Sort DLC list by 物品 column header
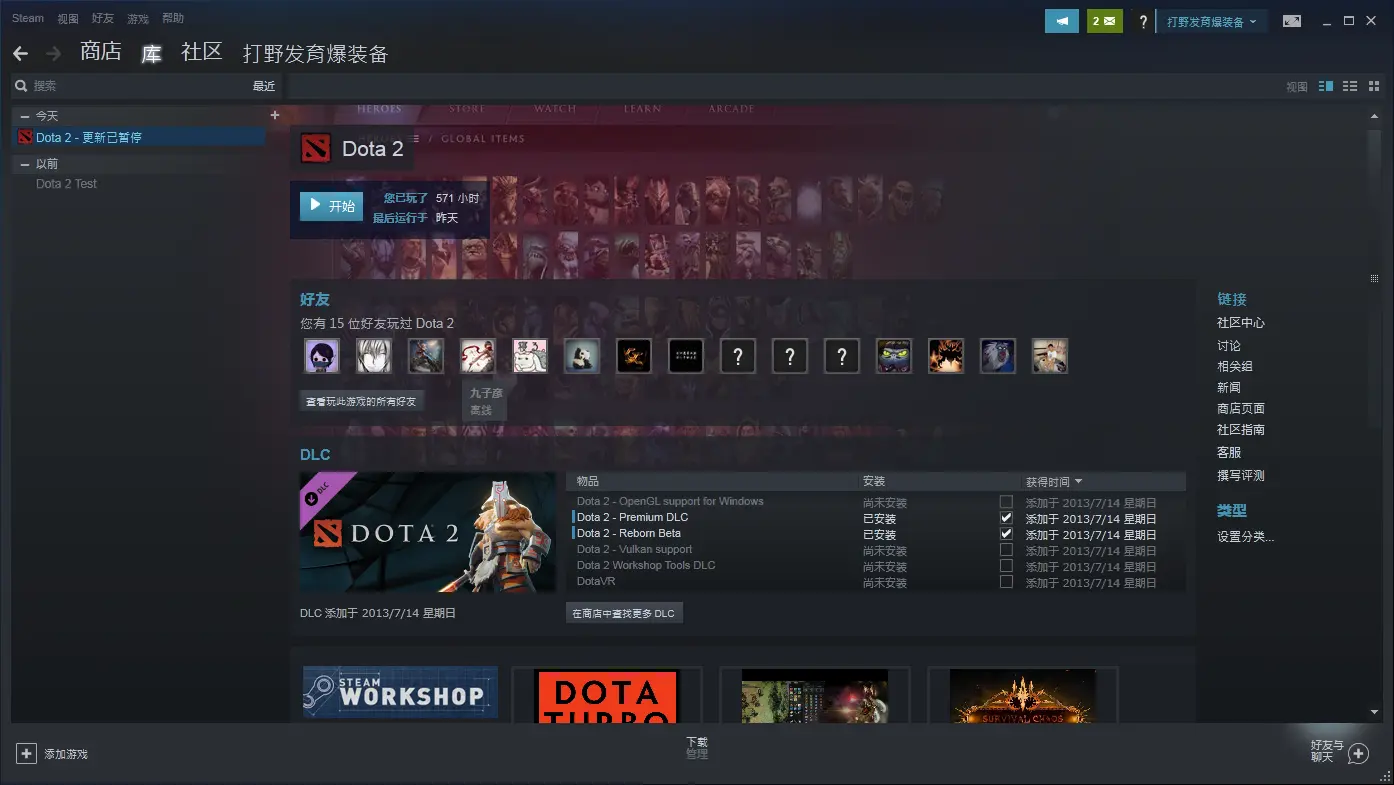 click(588, 482)
